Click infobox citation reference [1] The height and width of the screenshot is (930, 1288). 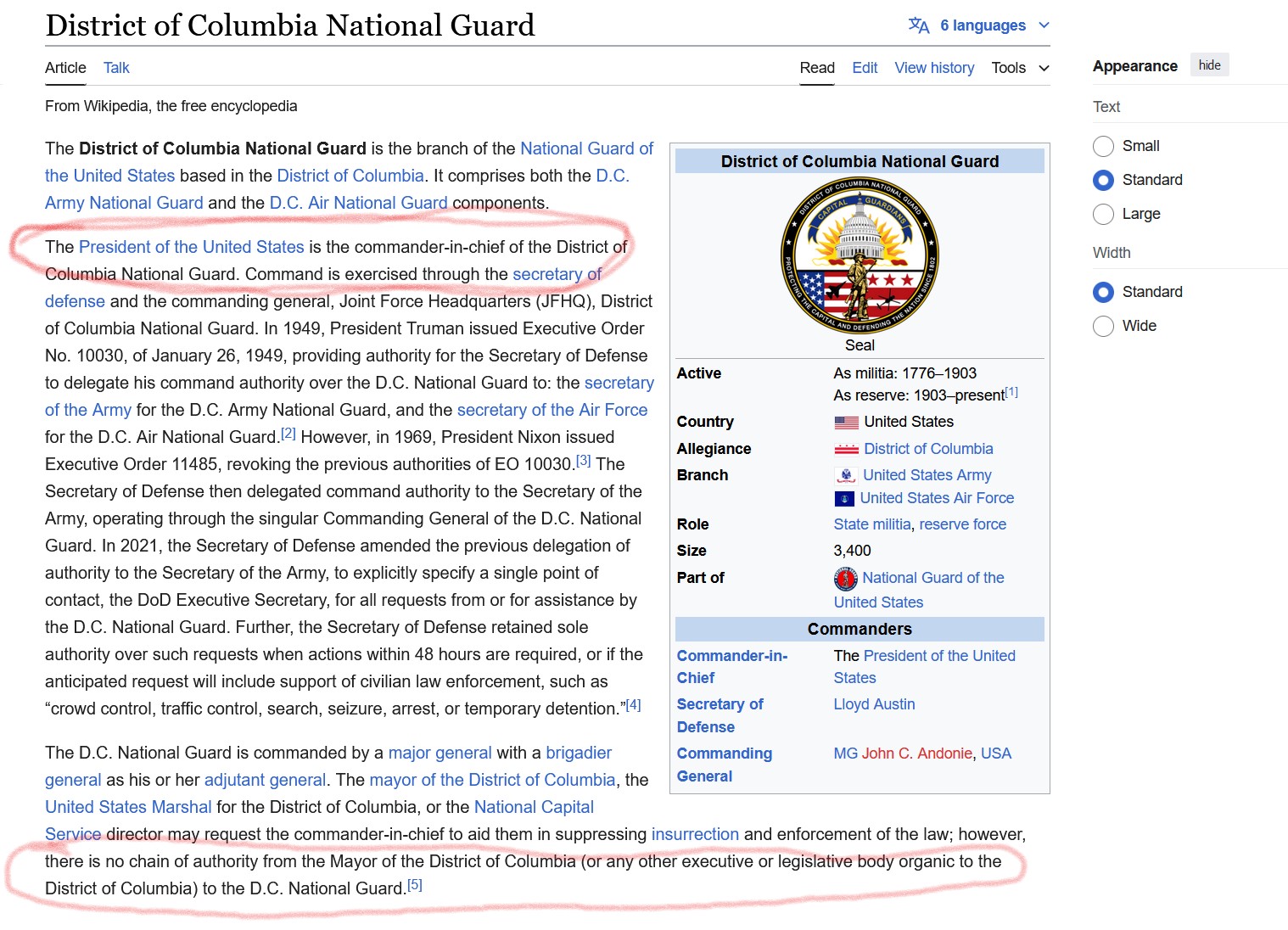point(1011,393)
